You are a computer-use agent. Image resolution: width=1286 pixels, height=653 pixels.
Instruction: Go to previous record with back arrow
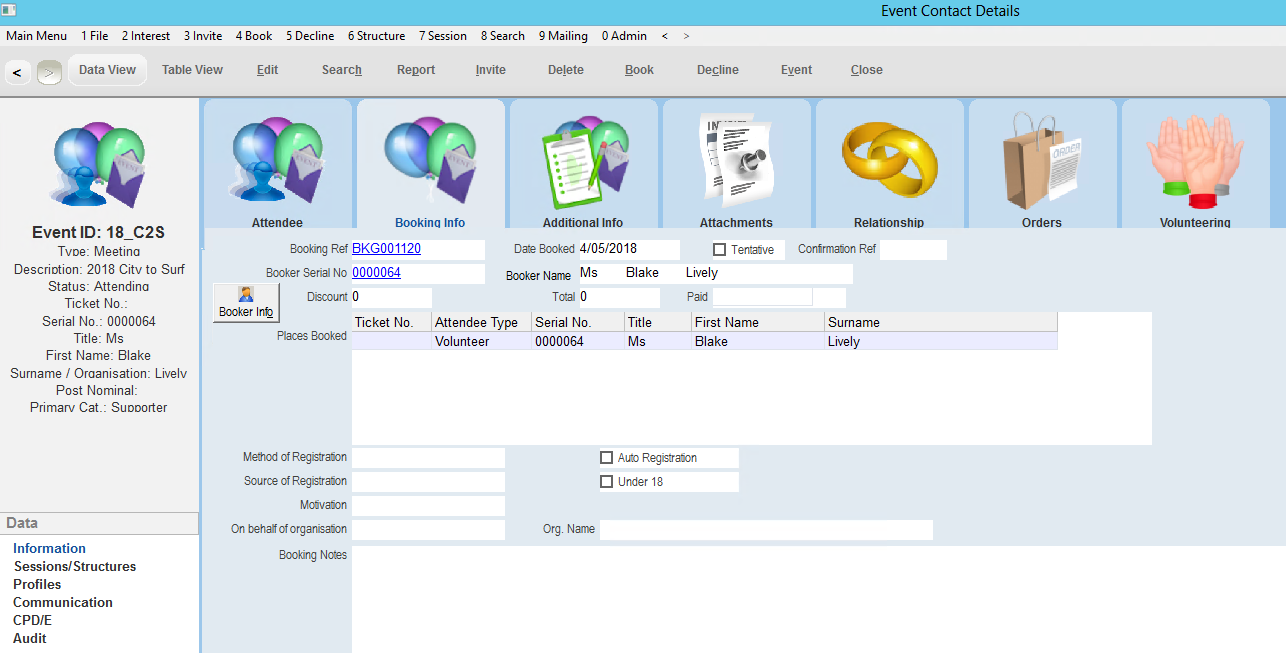tap(17, 72)
